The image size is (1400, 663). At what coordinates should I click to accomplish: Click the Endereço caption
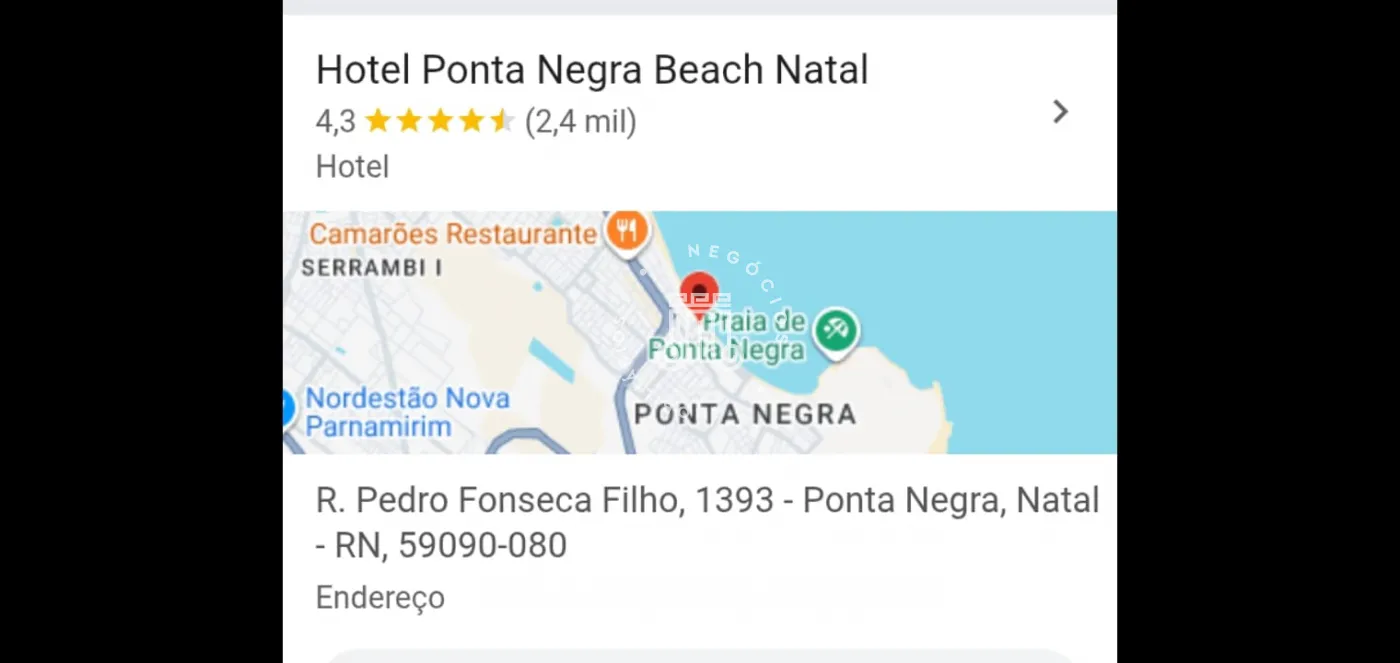[x=380, y=597]
